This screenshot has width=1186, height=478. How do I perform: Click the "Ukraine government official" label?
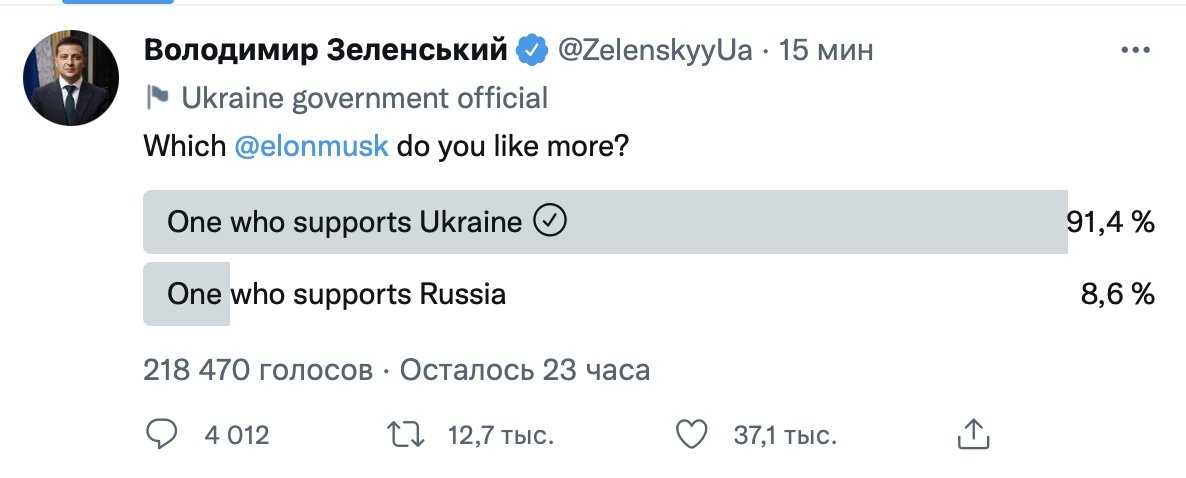[364, 98]
